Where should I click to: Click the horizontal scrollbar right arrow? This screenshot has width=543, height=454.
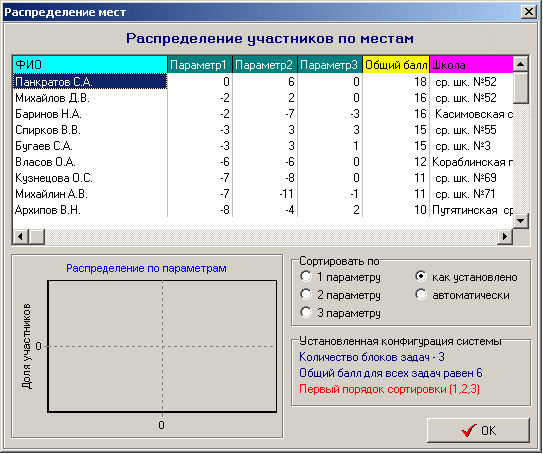click(505, 237)
